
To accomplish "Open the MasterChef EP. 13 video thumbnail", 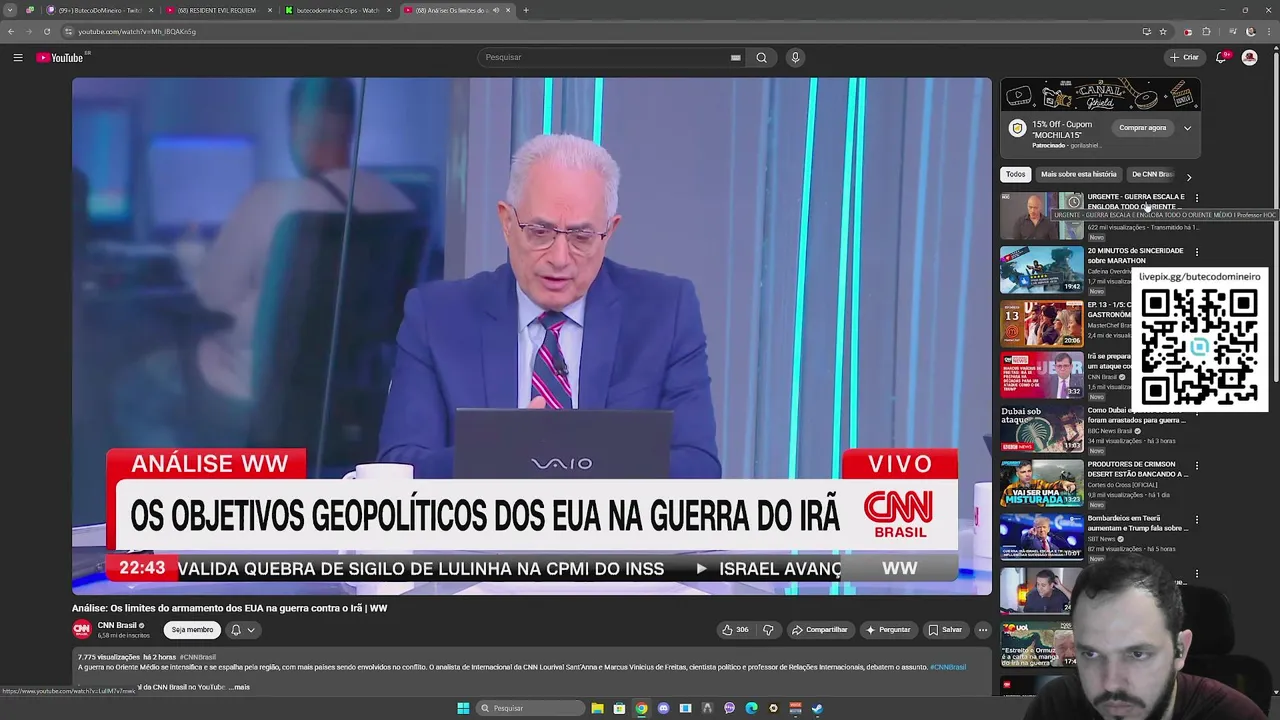I will pyautogui.click(x=1041, y=324).
